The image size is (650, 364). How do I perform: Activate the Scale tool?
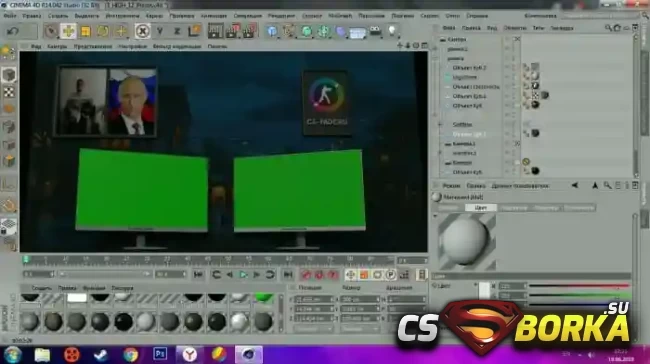point(85,31)
